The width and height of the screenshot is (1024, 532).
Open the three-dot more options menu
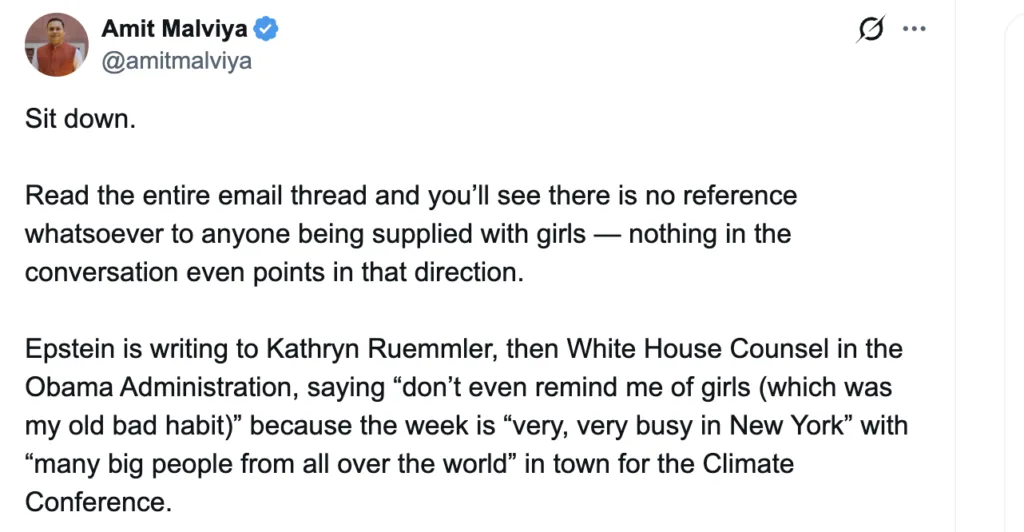point(914,30)
